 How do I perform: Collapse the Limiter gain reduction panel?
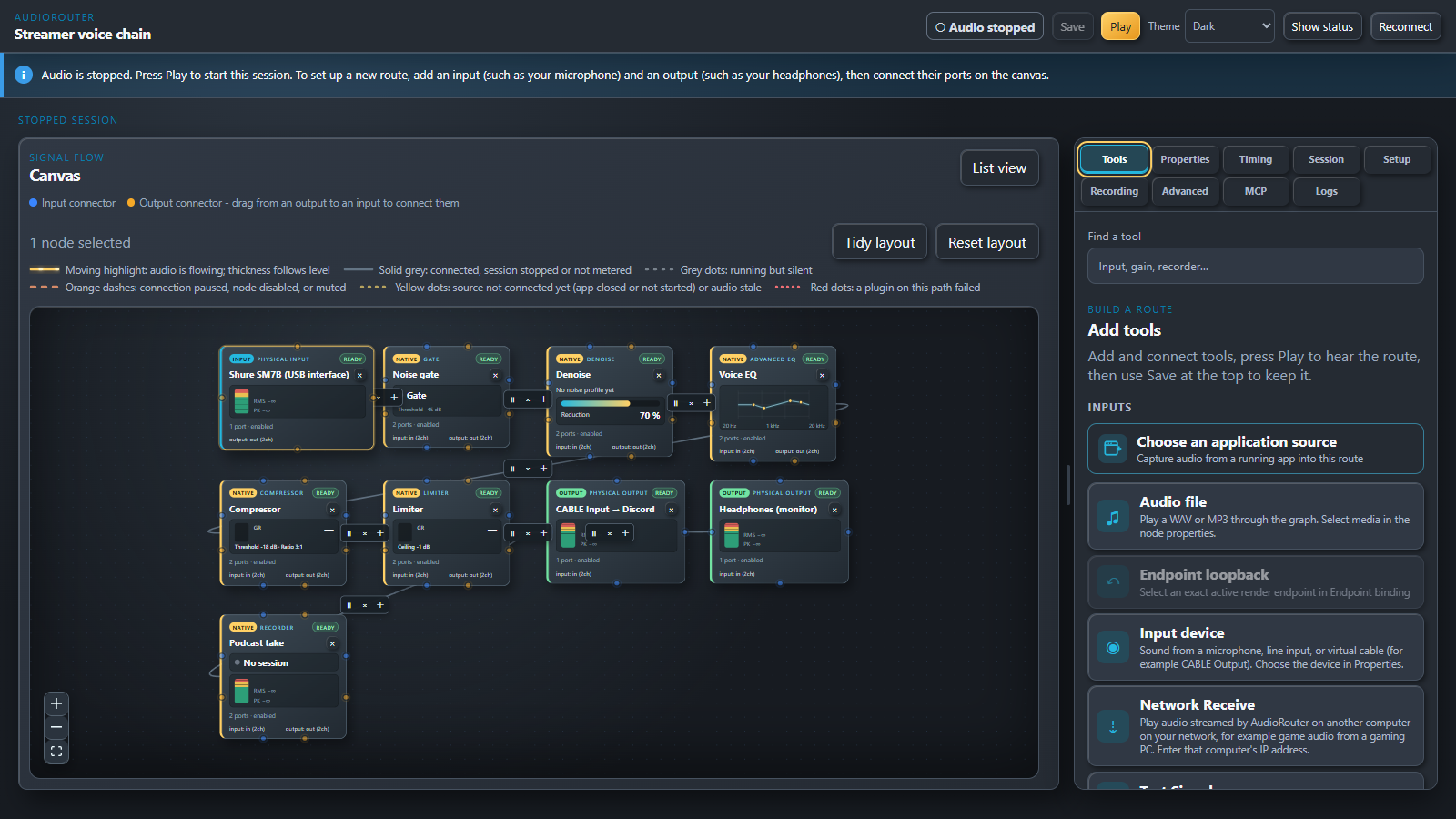pos(492,530)
